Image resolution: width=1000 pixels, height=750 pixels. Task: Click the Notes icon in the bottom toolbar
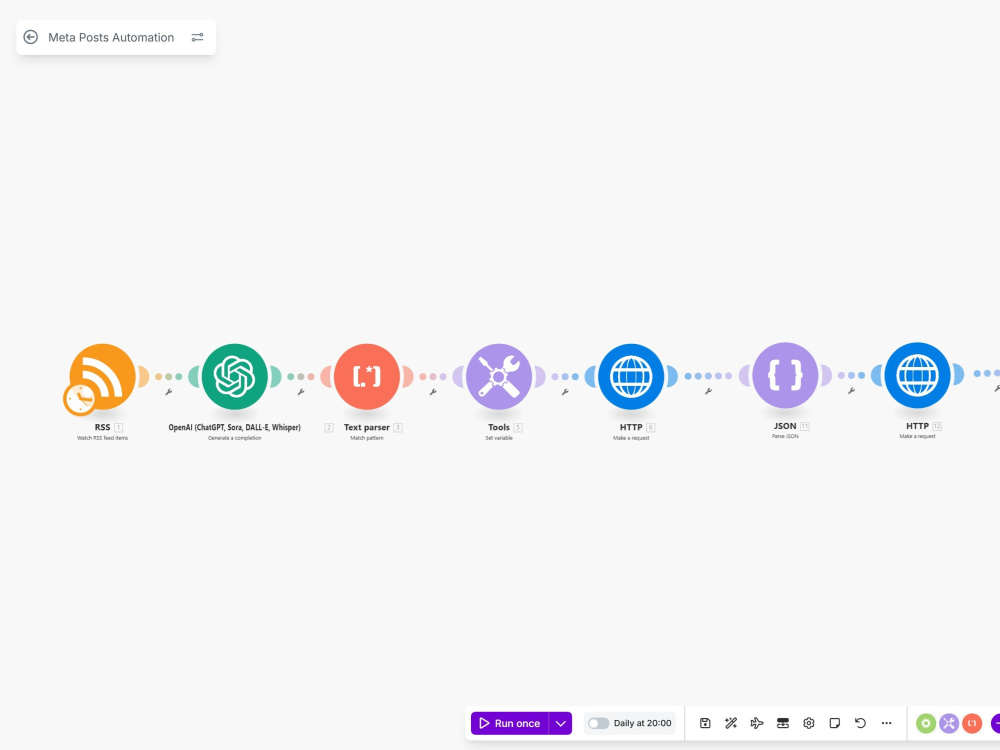tap(834, 722)
